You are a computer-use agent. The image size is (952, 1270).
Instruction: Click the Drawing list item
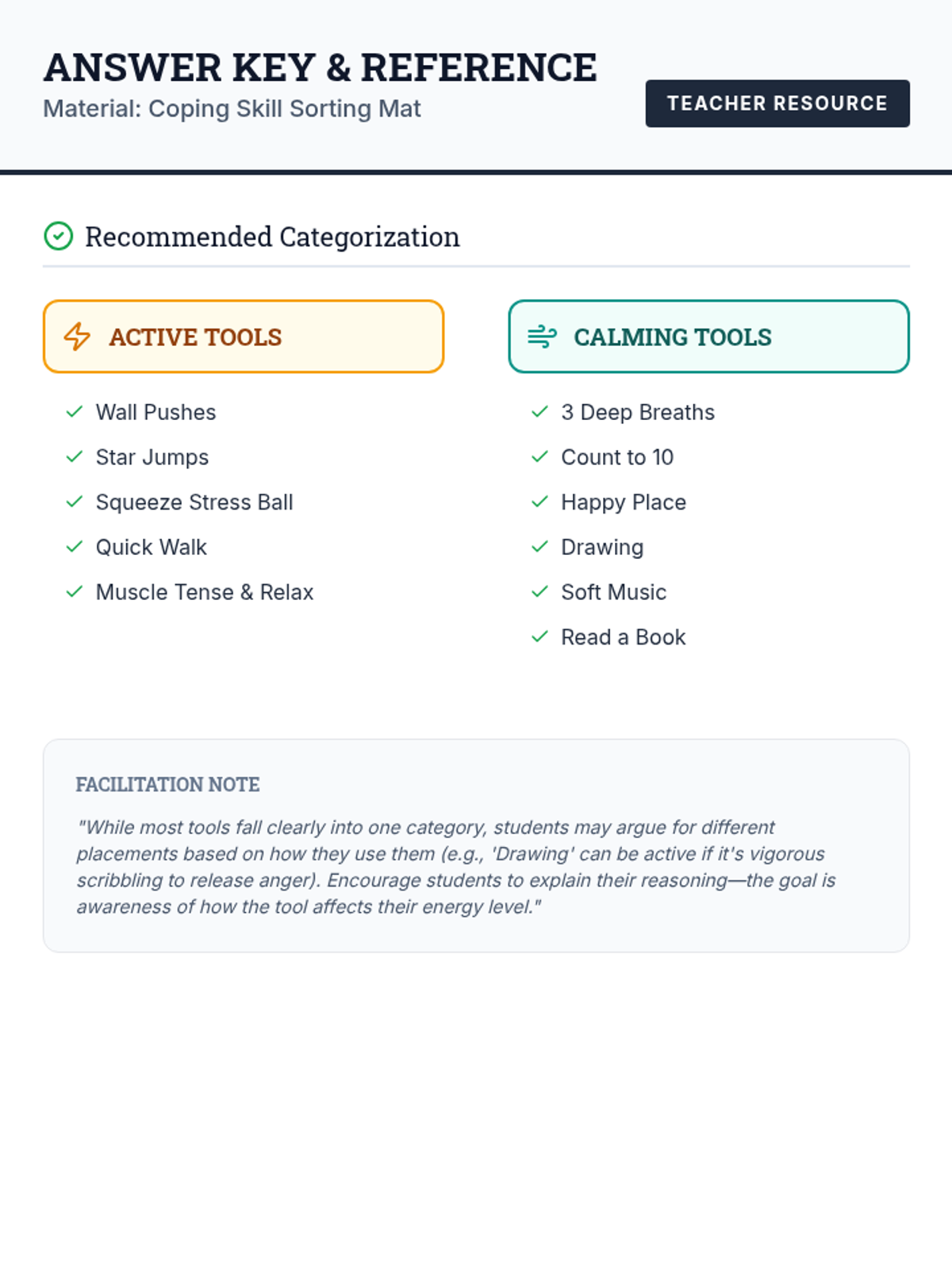[x=602, y=548]
